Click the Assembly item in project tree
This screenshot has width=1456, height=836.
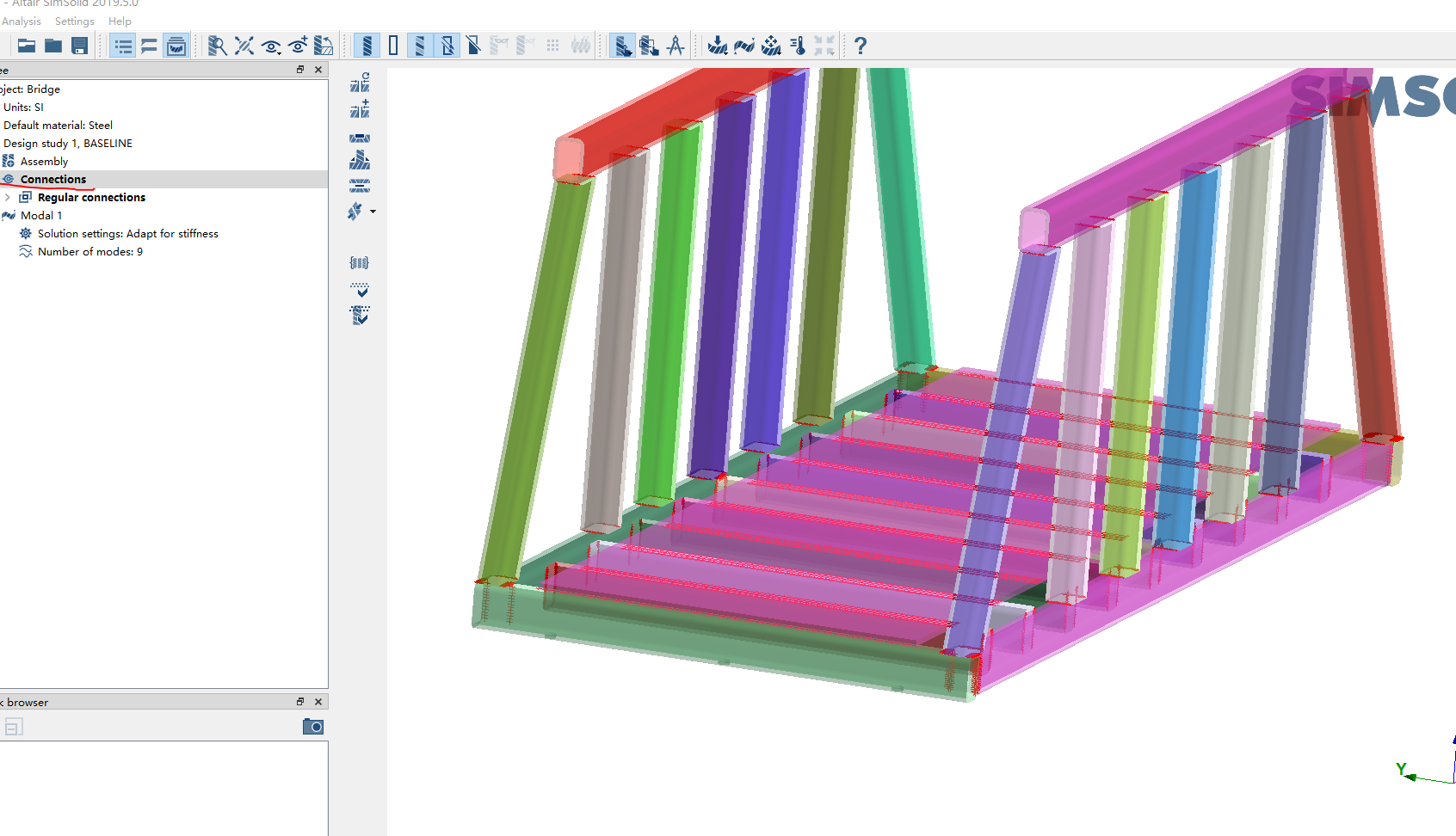[x=44, y=162]
